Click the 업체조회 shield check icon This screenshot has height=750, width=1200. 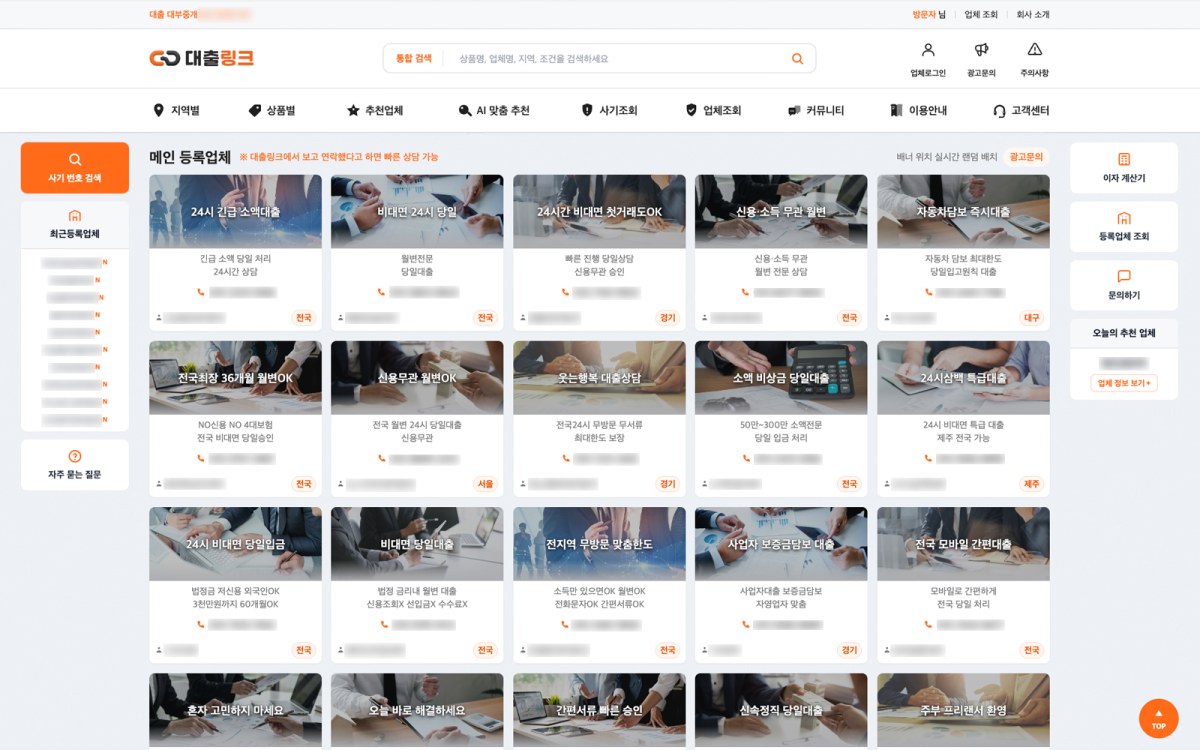[691, 110]
